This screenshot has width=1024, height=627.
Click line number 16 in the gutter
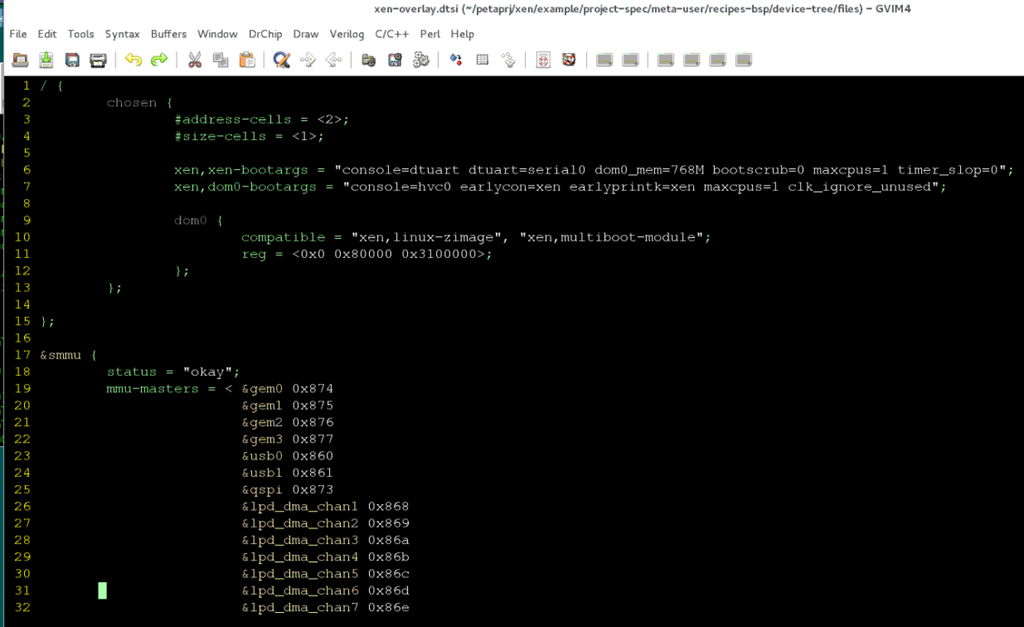tap(22, 338)
